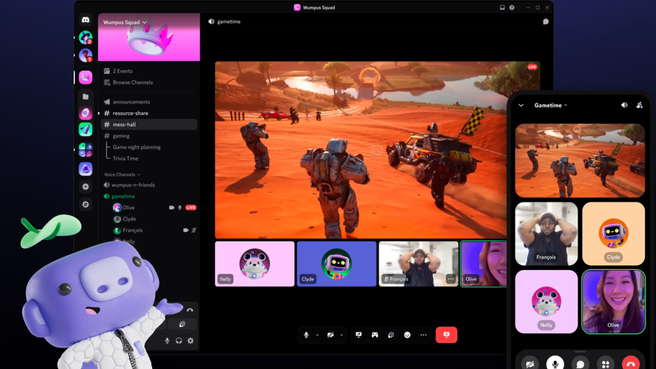Screen dimensions: 656x369
Task: Select Clyde's orange tile on mobile
Action: tap(614, 234)
